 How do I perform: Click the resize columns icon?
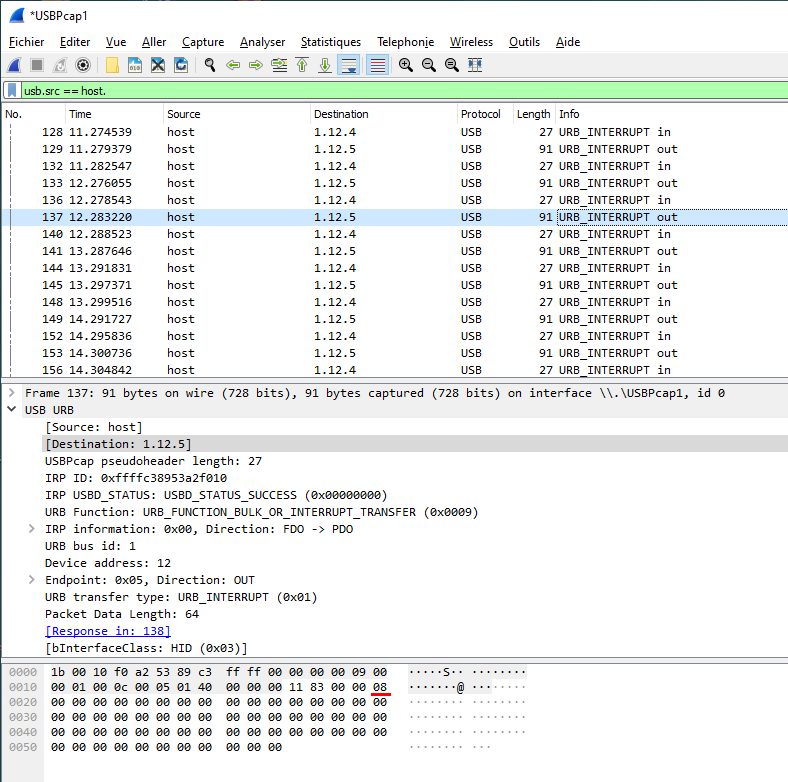coord(475,65)
